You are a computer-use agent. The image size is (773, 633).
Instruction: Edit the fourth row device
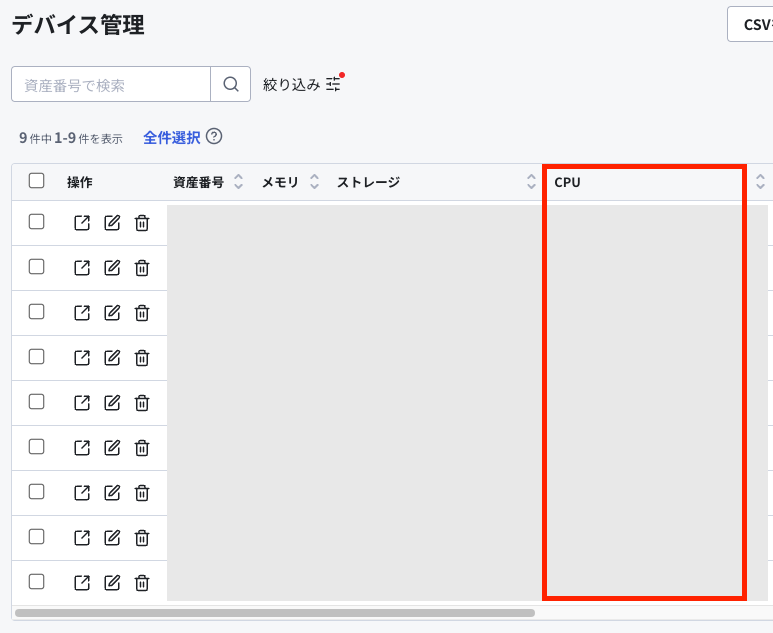112,358
